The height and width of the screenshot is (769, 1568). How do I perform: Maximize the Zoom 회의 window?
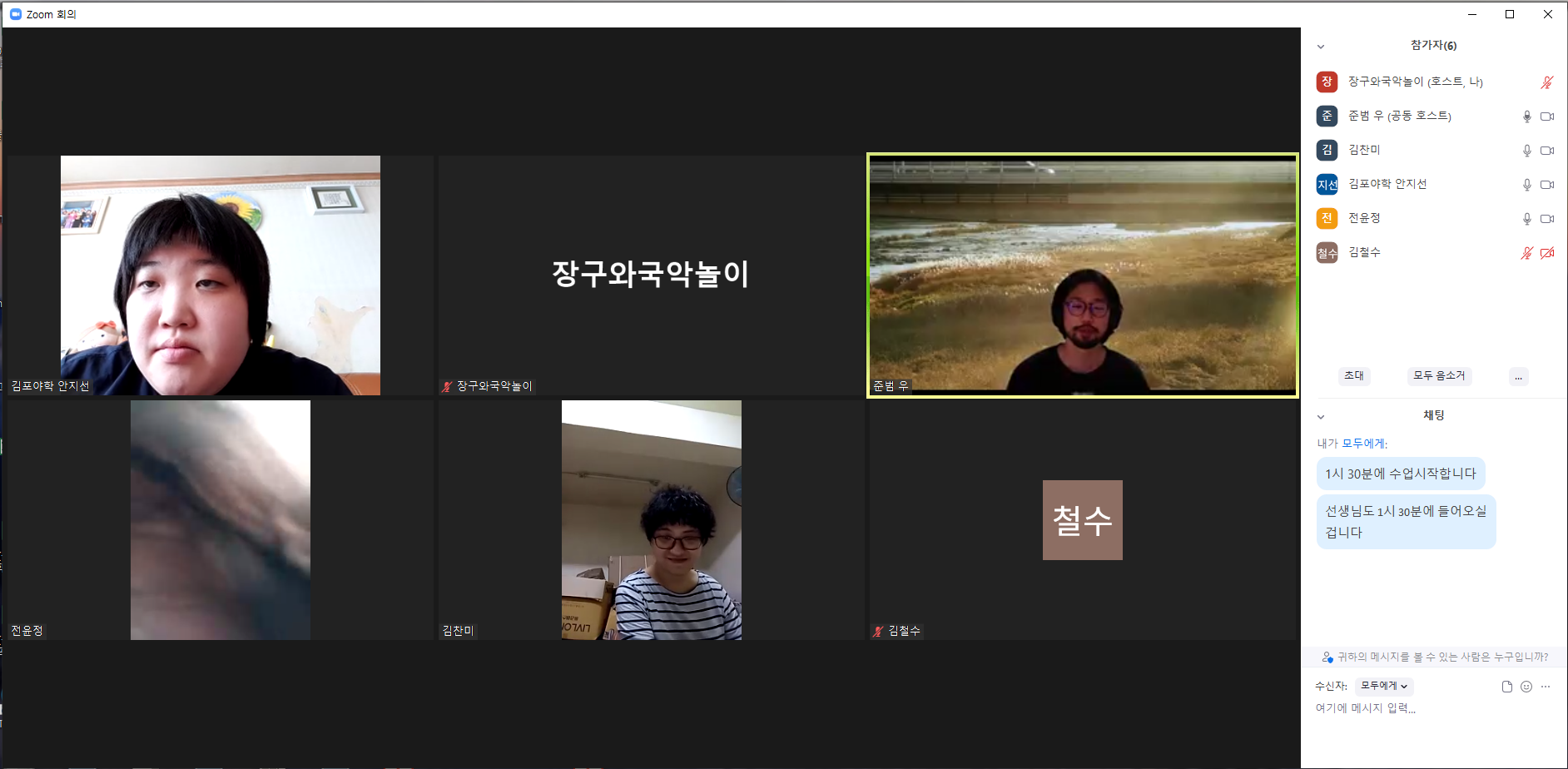tap(1510, 14)
